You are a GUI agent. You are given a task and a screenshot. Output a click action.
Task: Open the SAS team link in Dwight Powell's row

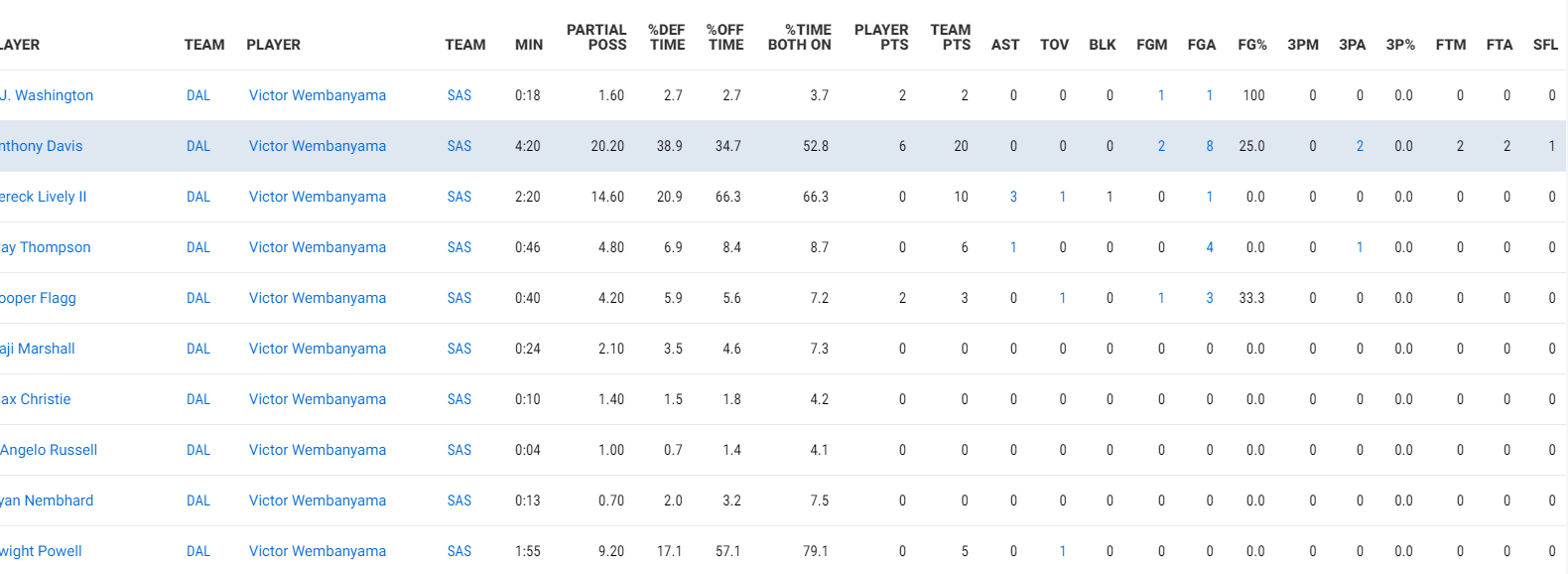coord(459,551)
